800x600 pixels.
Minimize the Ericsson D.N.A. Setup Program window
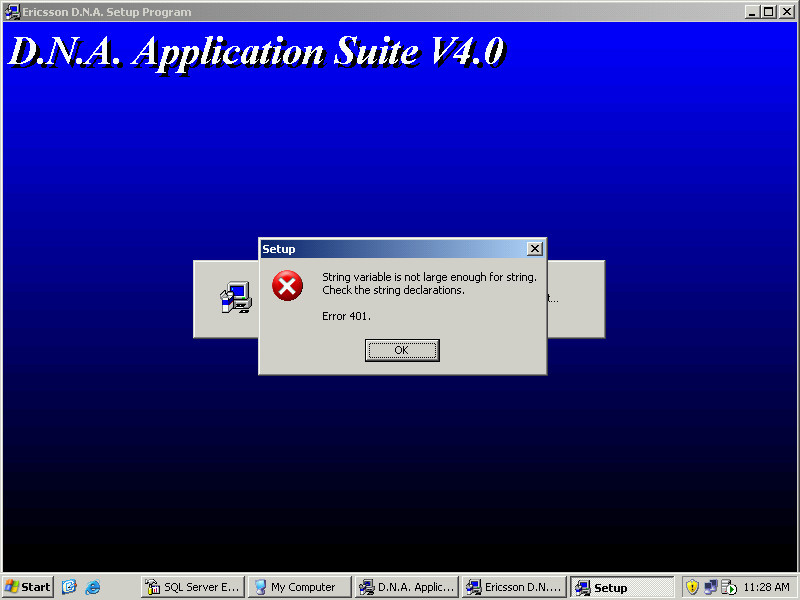coord(752,12)
